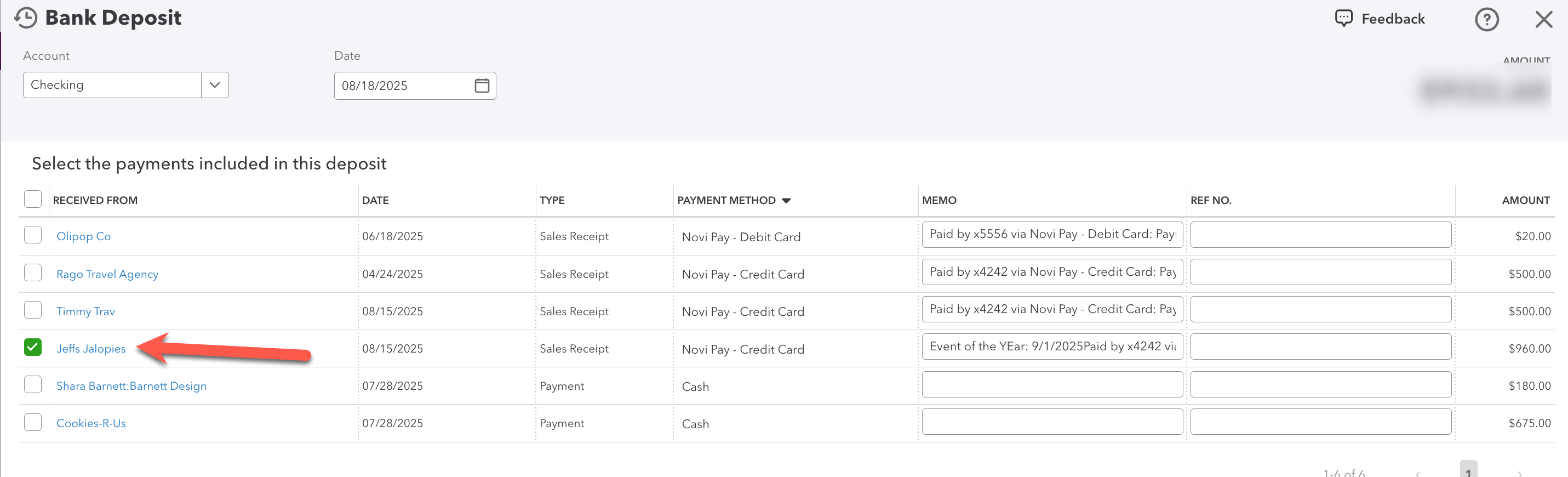Image resolution: width=1568 pixels, height=477 pixels.
Task: Click the memo field for Cookies-R-Us
Action: [x=1052, y=422]
